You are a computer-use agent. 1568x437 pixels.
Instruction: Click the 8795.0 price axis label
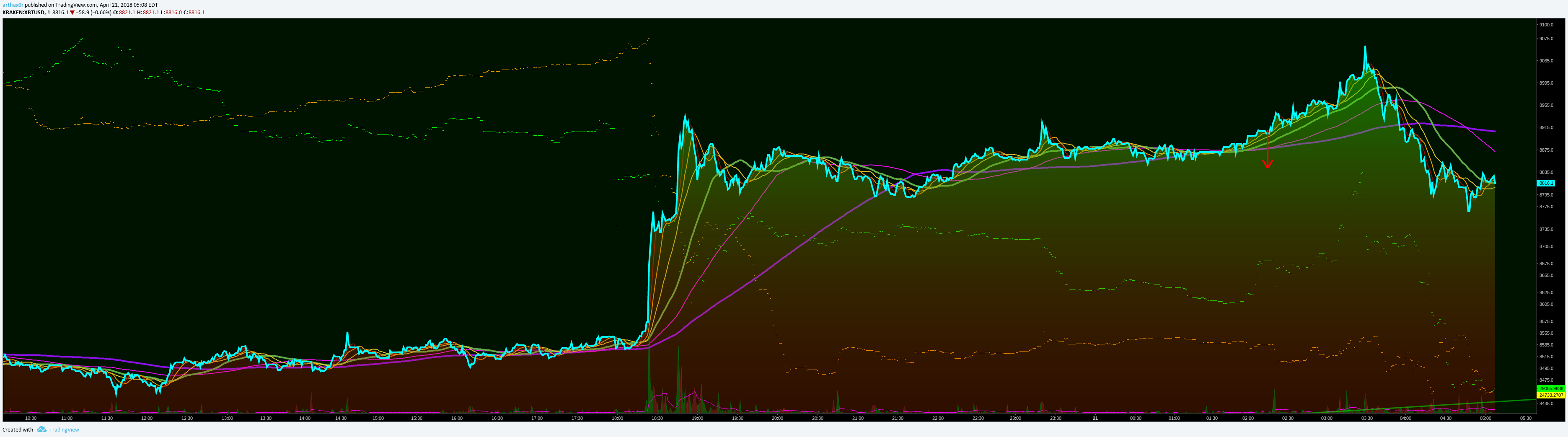(x=1546, y=195)
